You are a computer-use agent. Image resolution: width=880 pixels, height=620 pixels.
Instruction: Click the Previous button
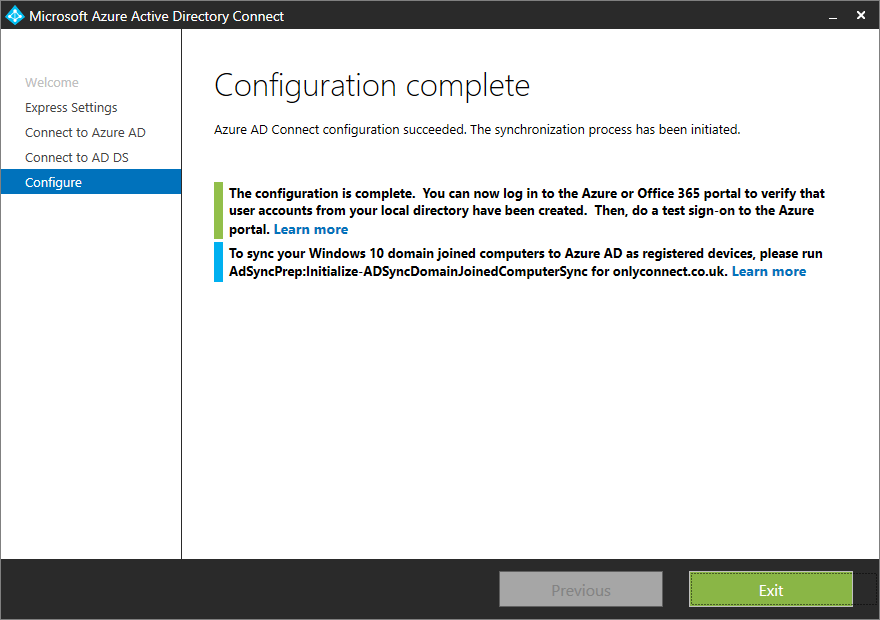(581, 589)
